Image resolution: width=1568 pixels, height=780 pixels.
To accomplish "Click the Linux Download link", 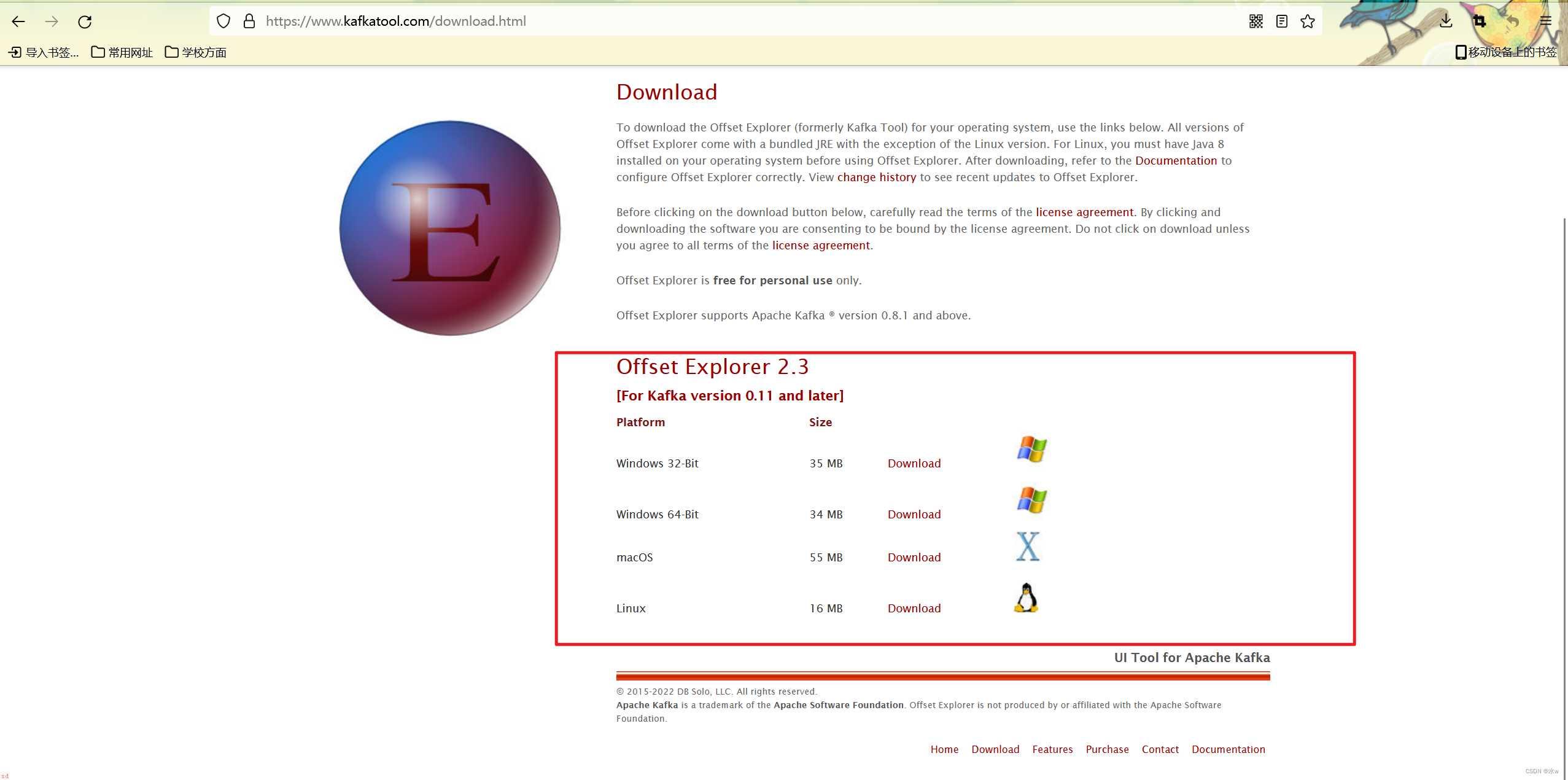I will coord(913,608).
